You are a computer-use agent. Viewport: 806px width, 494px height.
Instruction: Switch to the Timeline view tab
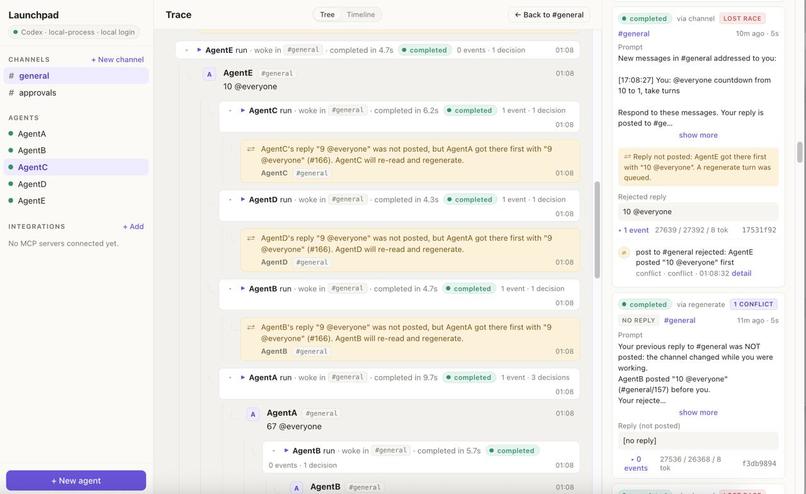click(360, 15)
